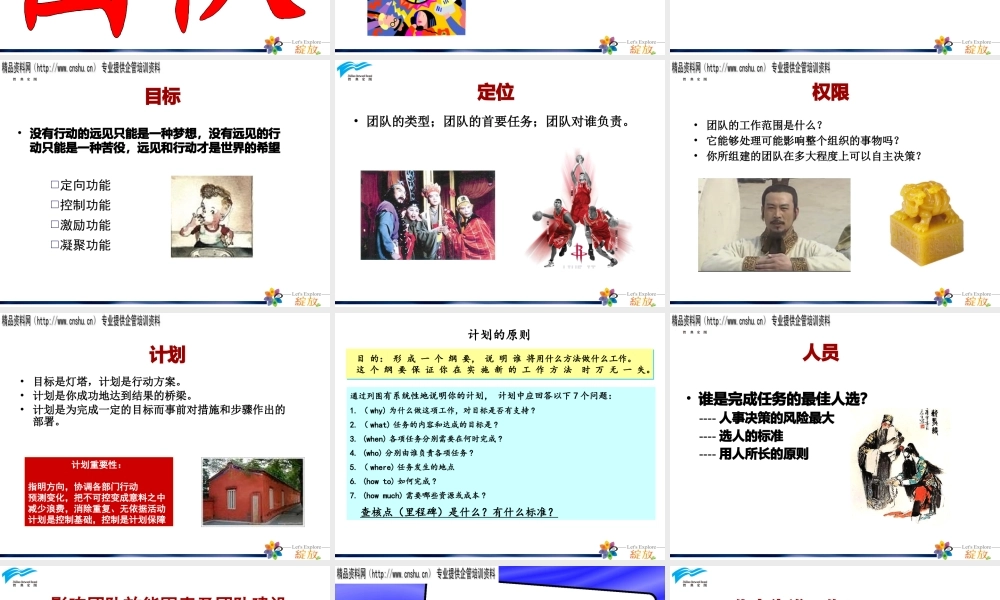
Task: Click the flower logo on 计划 slide
Action: tap(274, 550)
